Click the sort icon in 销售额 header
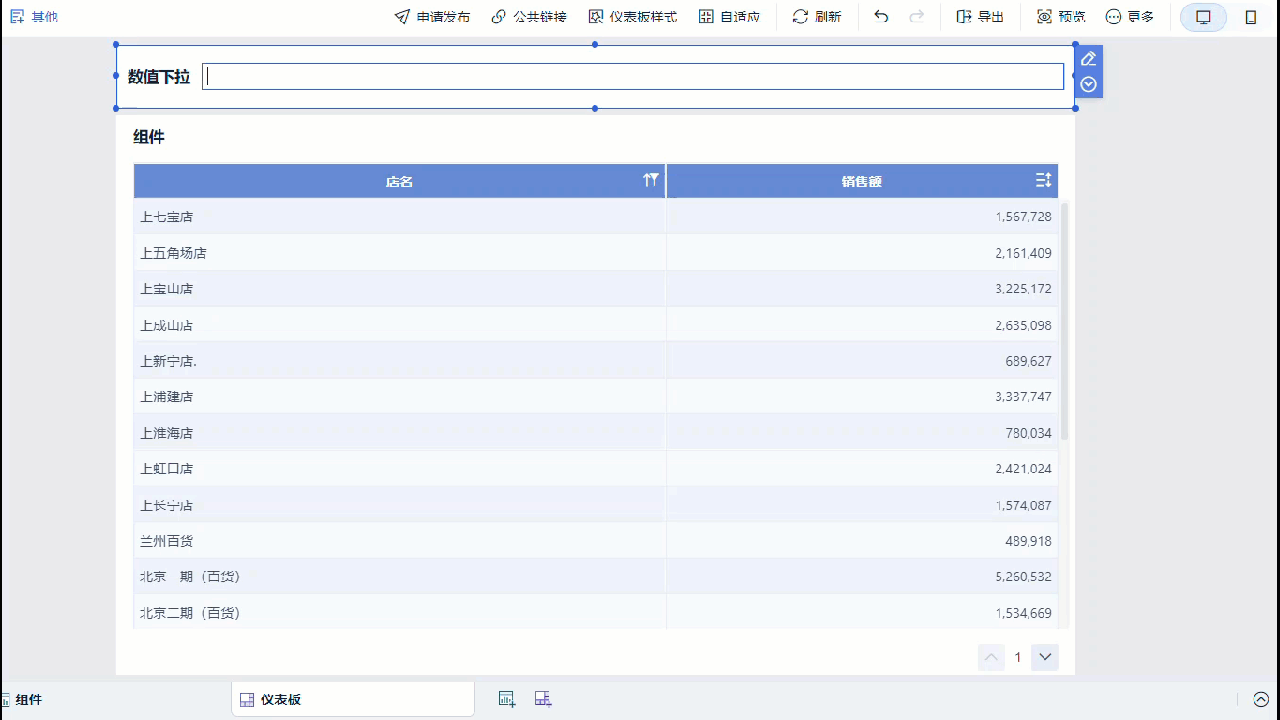This screenshot has height=720, width=1280. click(x=1043, y=180)
